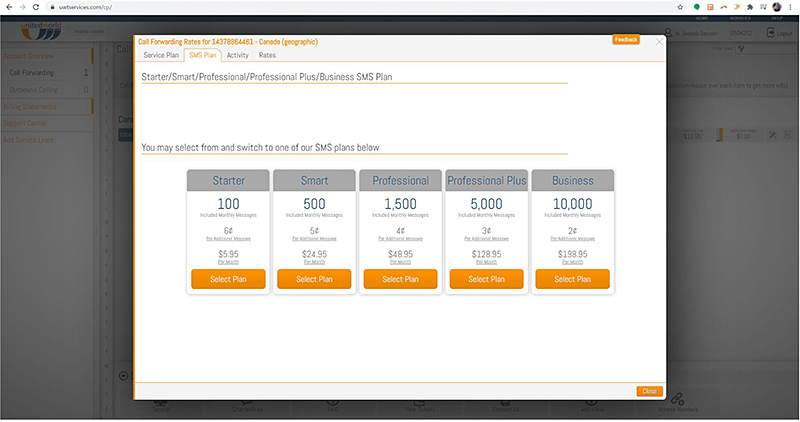Click the Business plan header
Viewport: 800px width, 422px height.
[572, 181]
